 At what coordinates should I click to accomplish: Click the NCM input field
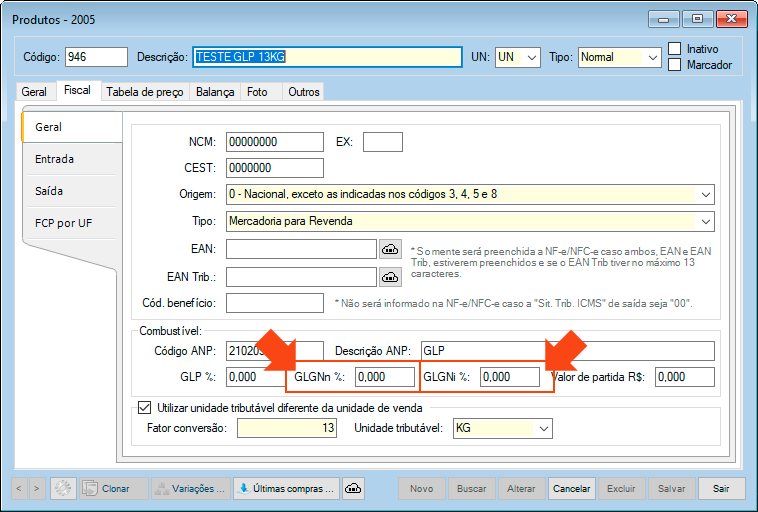coord(274,142)
